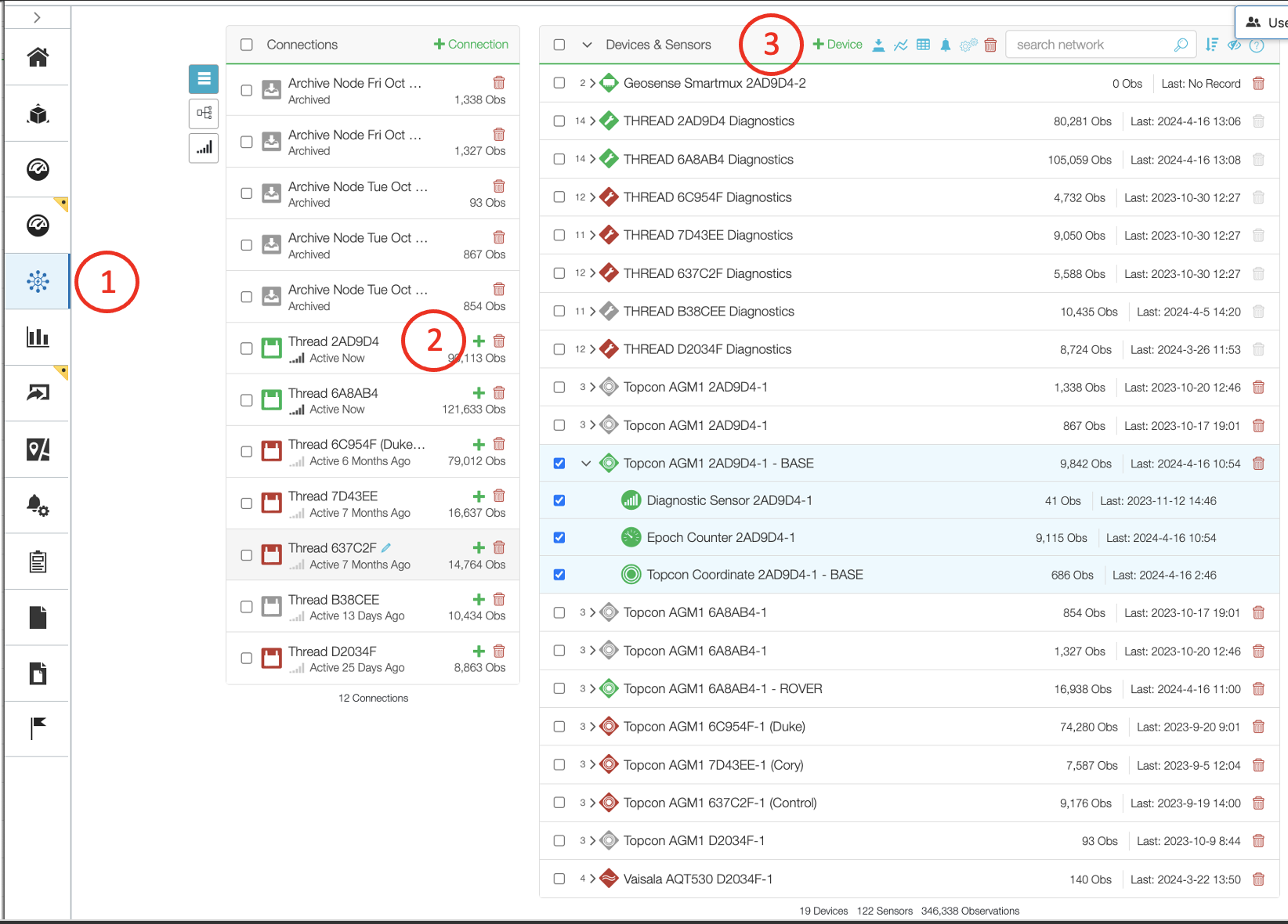Expand Geosense Smartmux 2AD9D4-2 device
This screenshot has width=1288, height=924.
[x=593, y=83]
